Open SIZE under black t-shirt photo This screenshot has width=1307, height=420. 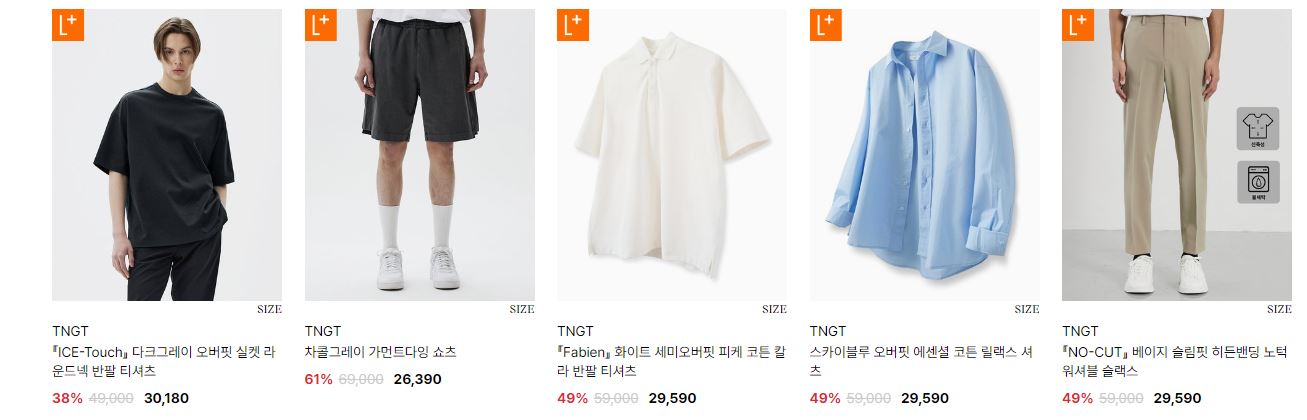point(269,309)
